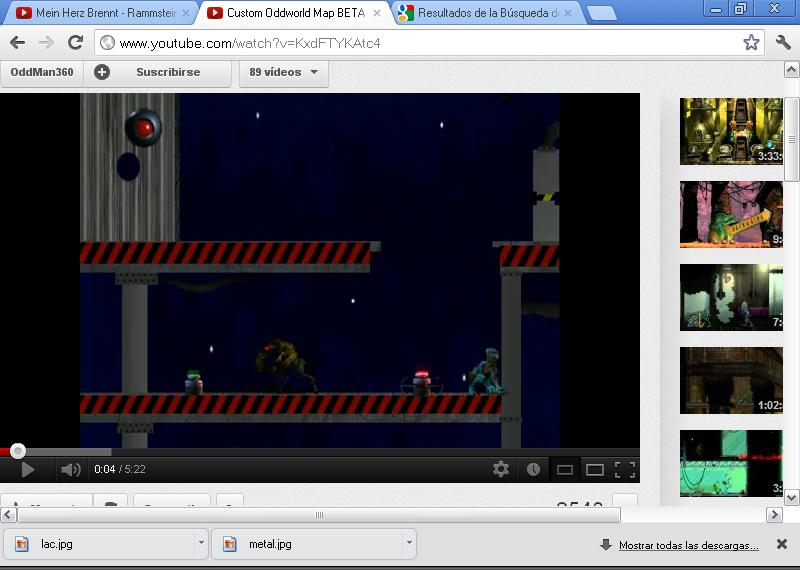The height and width of the screenshot is (570, 800).
Task: Close the downloads bar
Action: [782, 544]
